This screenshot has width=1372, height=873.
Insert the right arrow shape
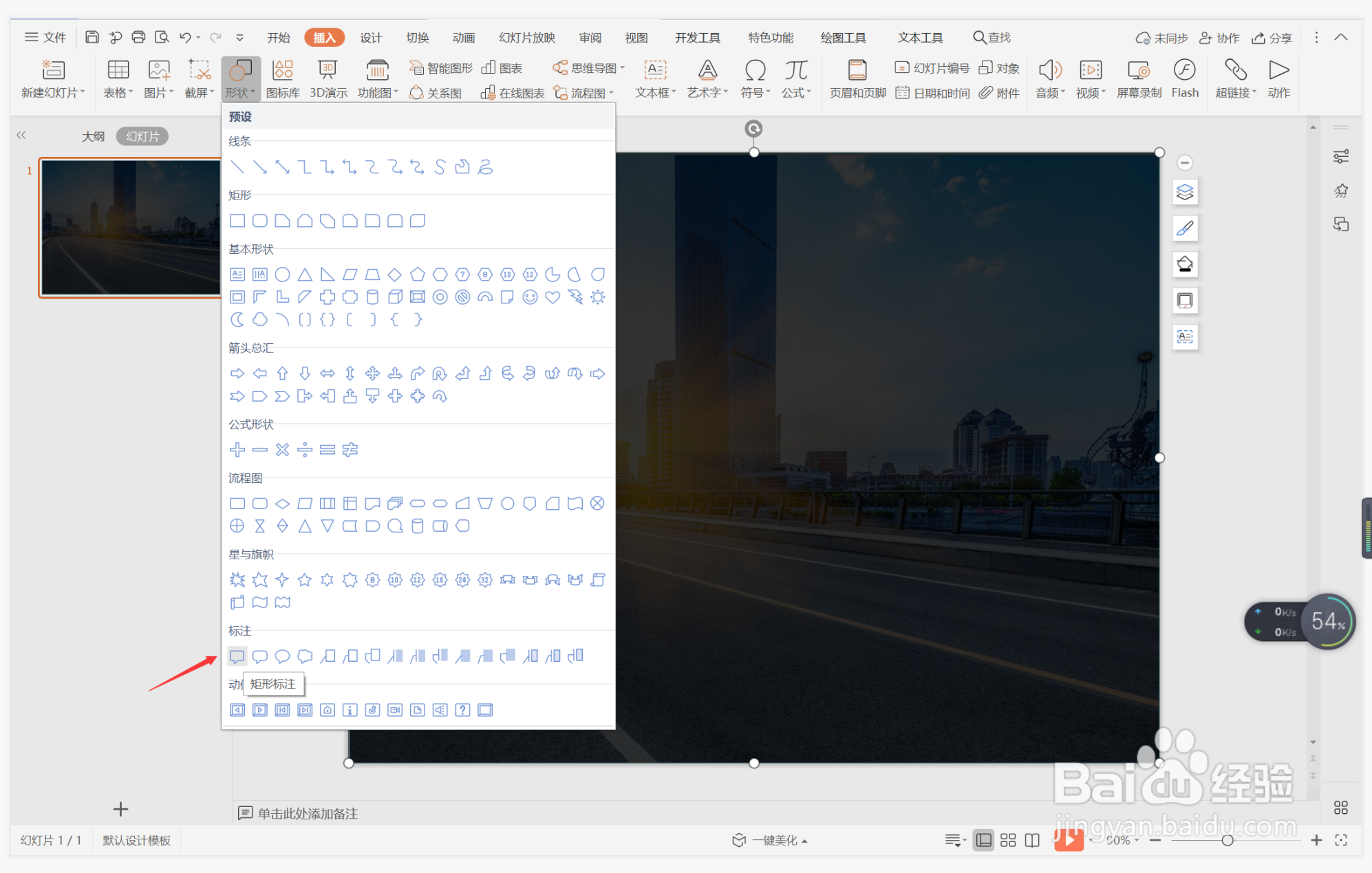237,374
